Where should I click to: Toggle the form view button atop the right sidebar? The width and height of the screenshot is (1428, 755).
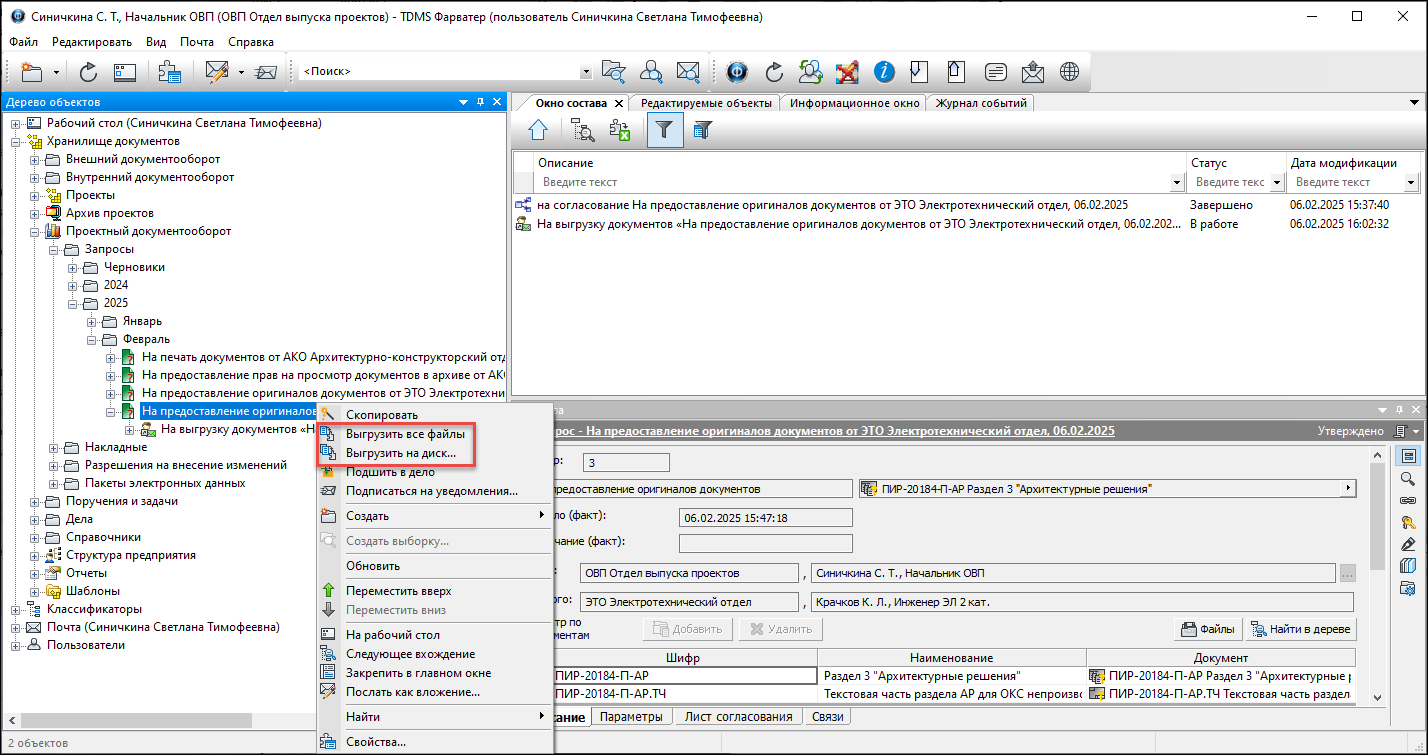coord(1408,456)
